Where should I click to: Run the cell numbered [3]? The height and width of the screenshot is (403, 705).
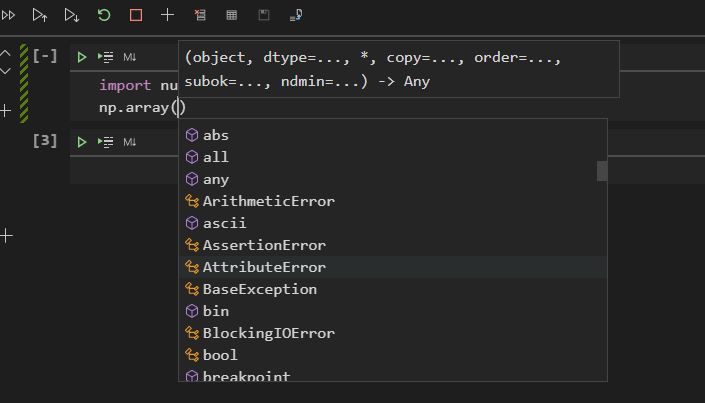click(82, 142)
